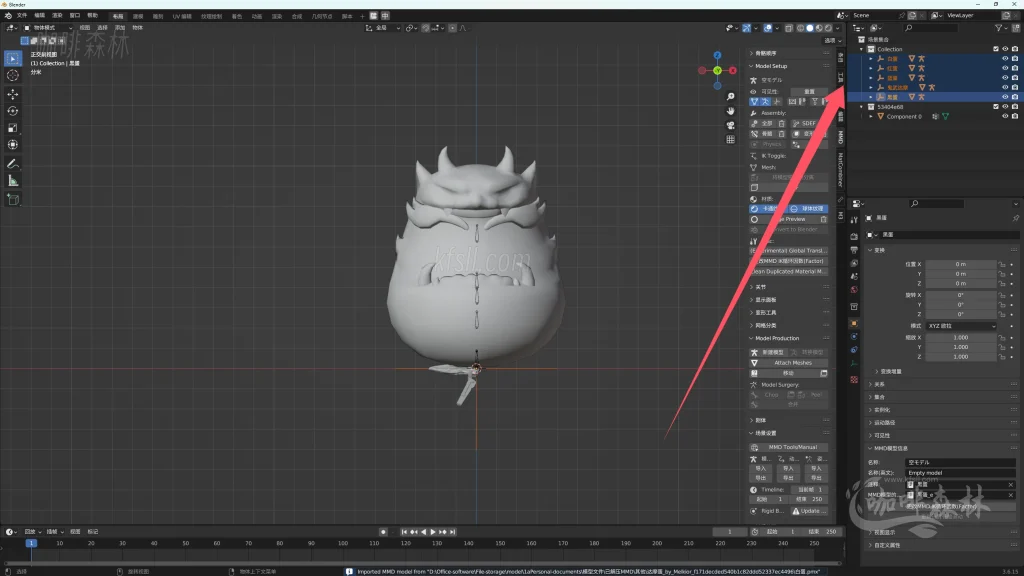Open the XYZ rotation mode dropdown

pyautogui.click(x=961, y=326)
